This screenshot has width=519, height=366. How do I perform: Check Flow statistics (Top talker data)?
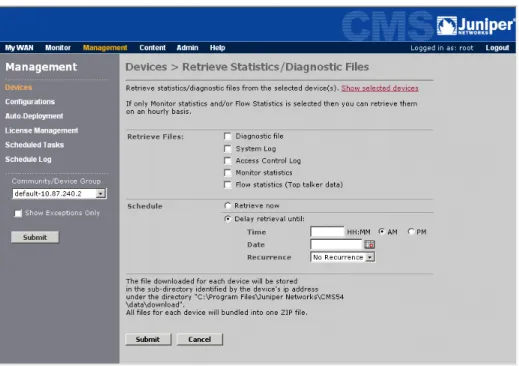pyautogui.click(x=227, y=185)
